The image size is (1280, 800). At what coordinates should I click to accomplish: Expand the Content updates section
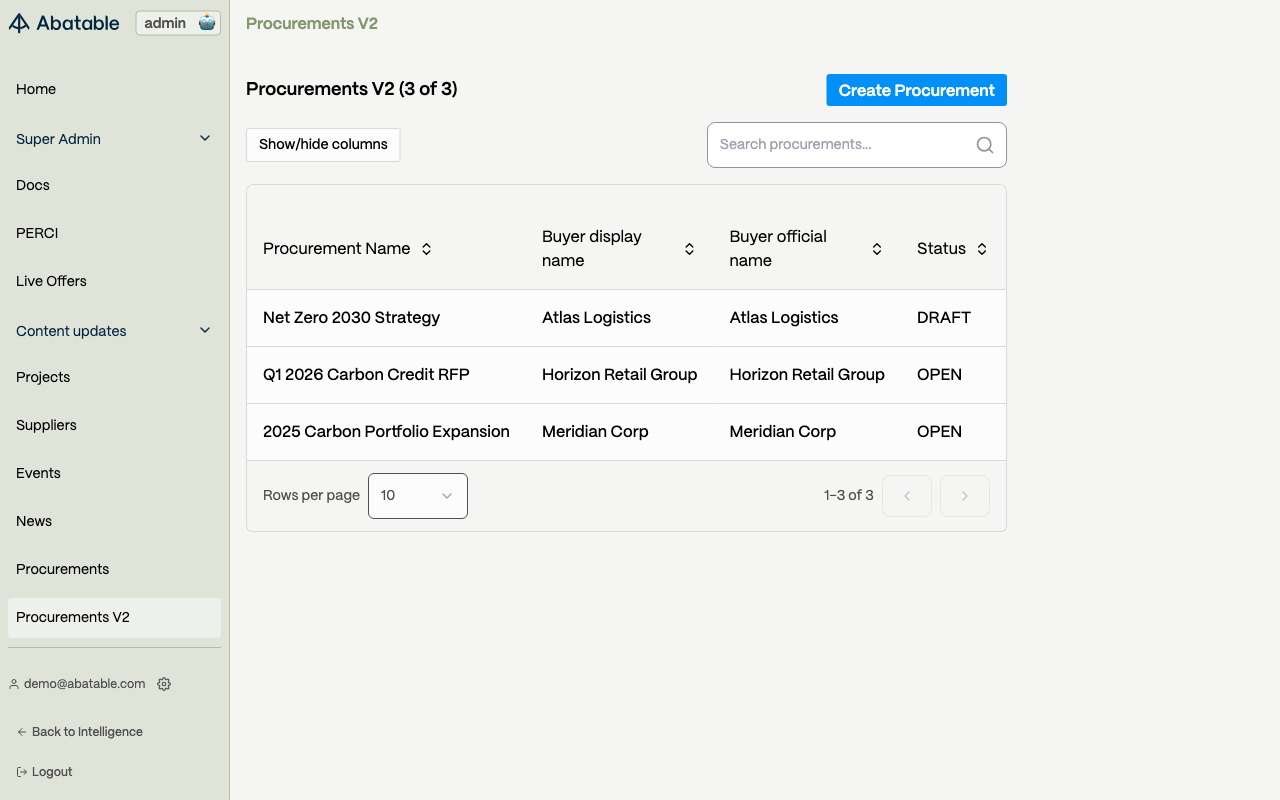pyautogui.click(x=114, y=331)
